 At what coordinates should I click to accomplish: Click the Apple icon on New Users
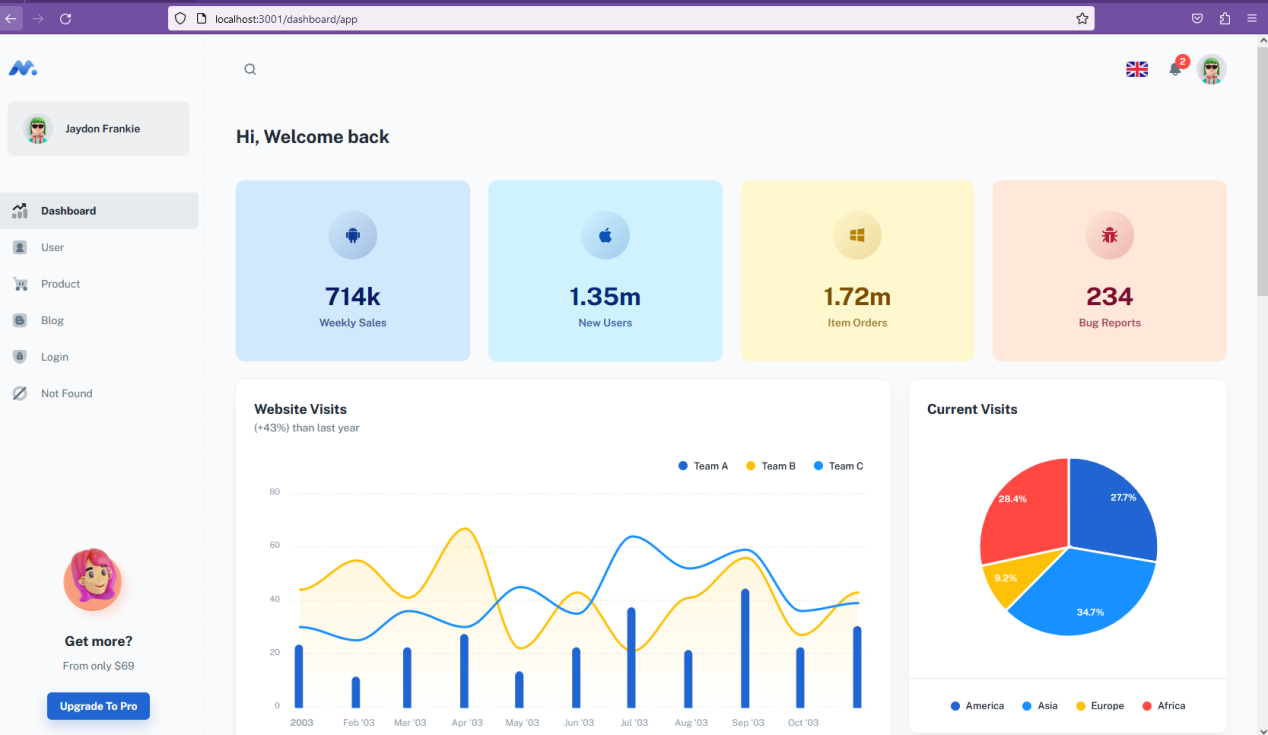[605, 236]
